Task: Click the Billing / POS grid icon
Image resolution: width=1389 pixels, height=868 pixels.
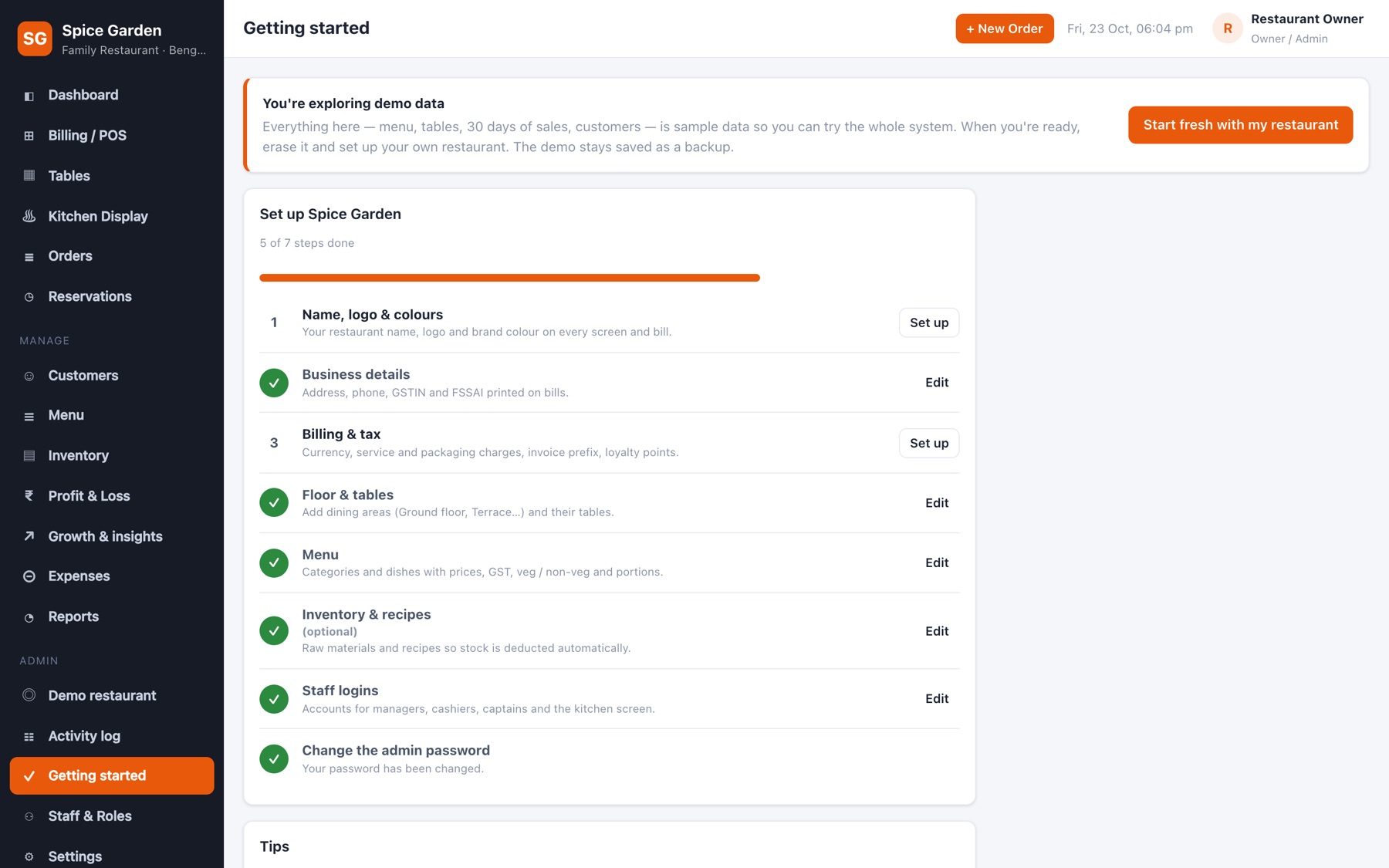Action: coord(29,136)
